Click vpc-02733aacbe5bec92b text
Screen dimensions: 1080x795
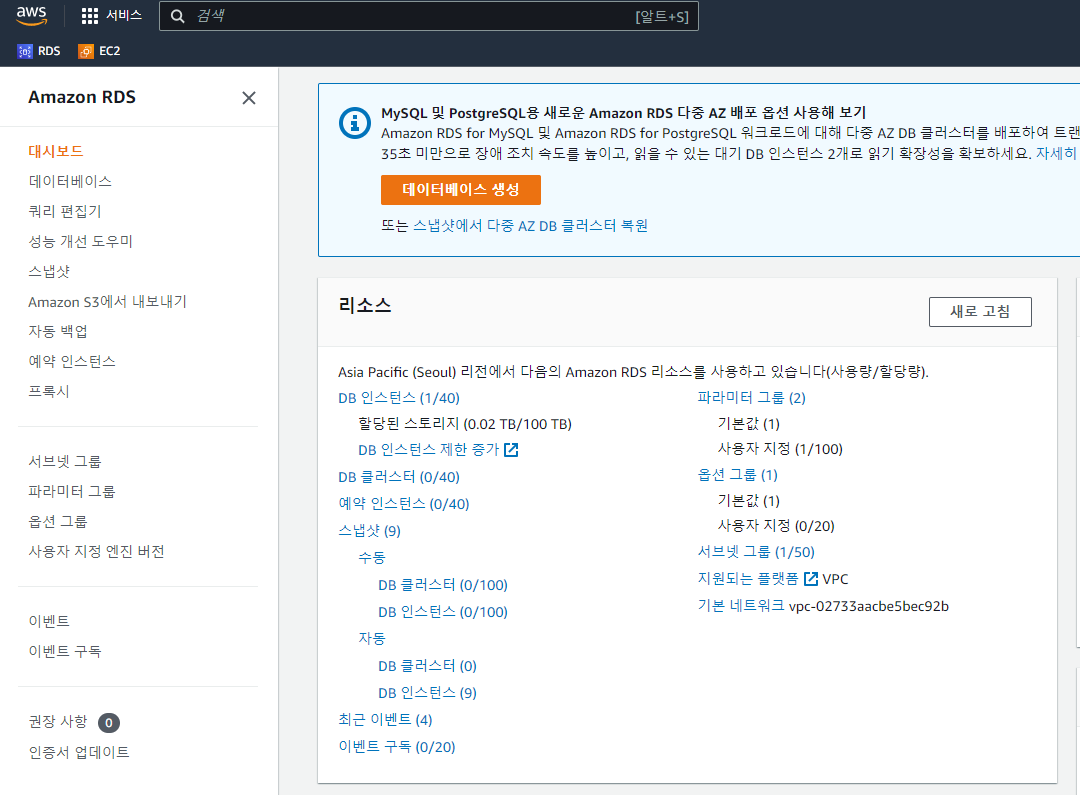coord(869,606)
